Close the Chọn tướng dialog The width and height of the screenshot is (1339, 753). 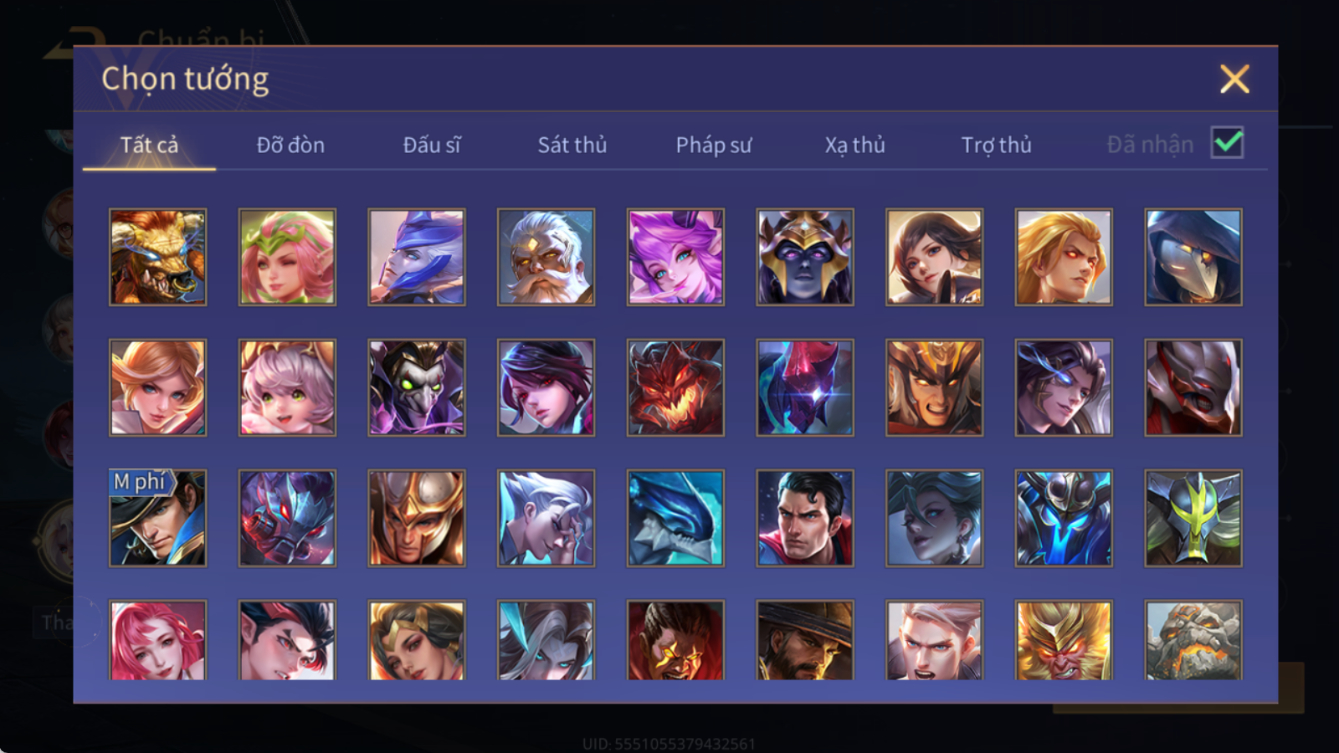(1235, 79)
